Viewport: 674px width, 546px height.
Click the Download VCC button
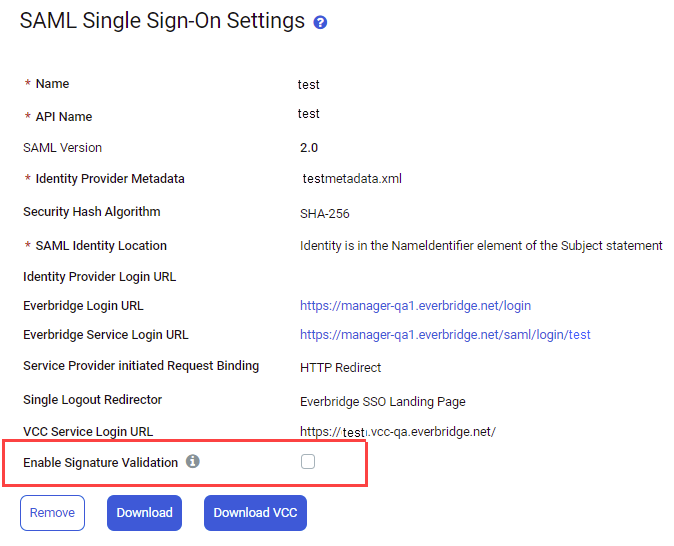255,513
